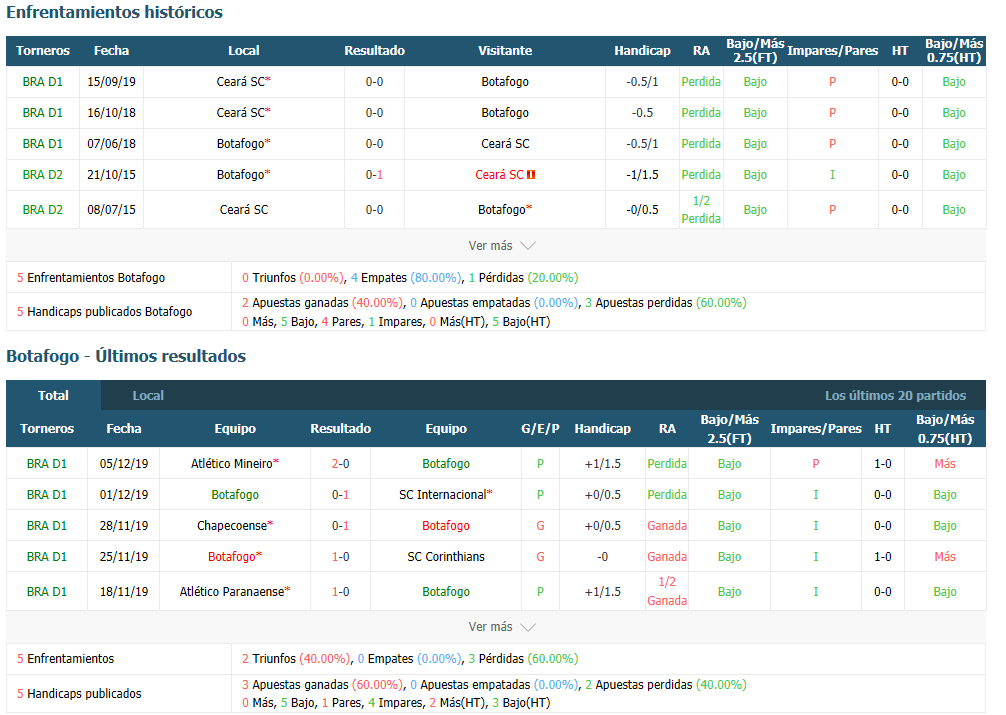Click Botafogo home team on 07/06/18
This screenshot has height=715, width=1006.
243,144
